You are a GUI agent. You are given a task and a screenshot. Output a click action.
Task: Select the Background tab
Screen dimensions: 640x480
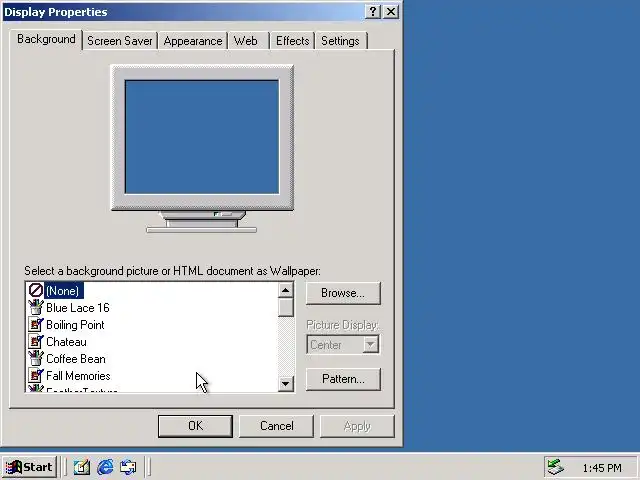pos(46,40)
